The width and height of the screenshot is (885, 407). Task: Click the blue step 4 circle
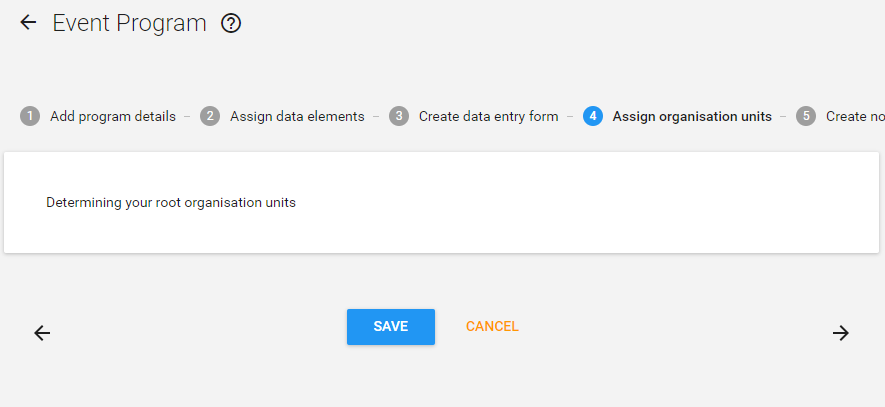[x=593, y=116]
